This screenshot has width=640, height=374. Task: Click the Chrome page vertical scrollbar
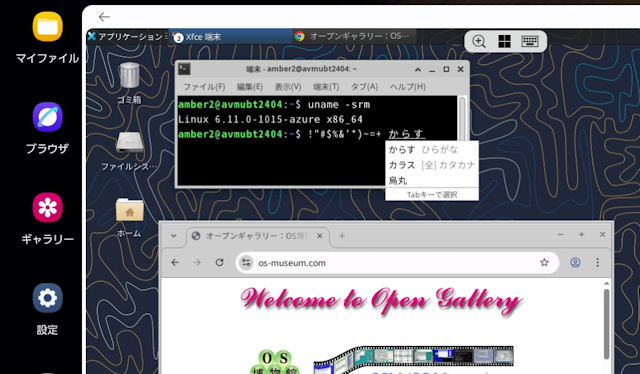click(x=607, y=323)
